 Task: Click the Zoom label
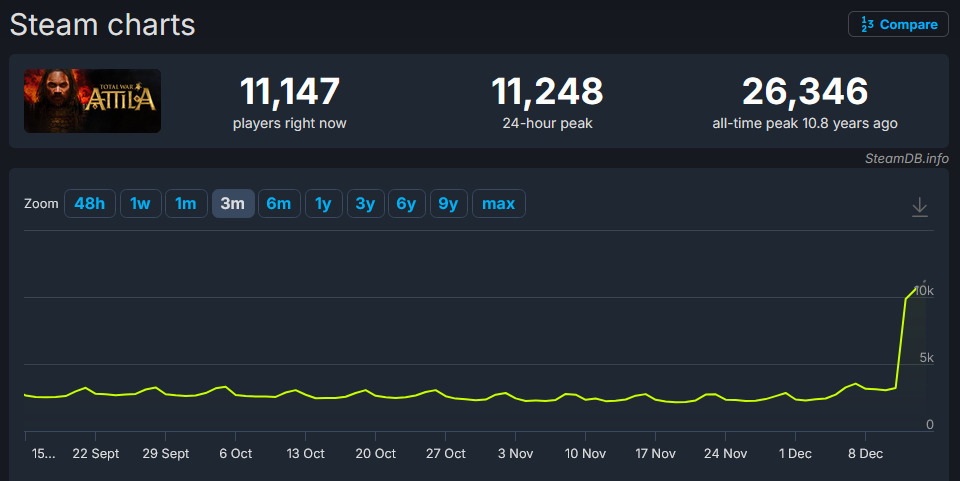click(41, 204)
